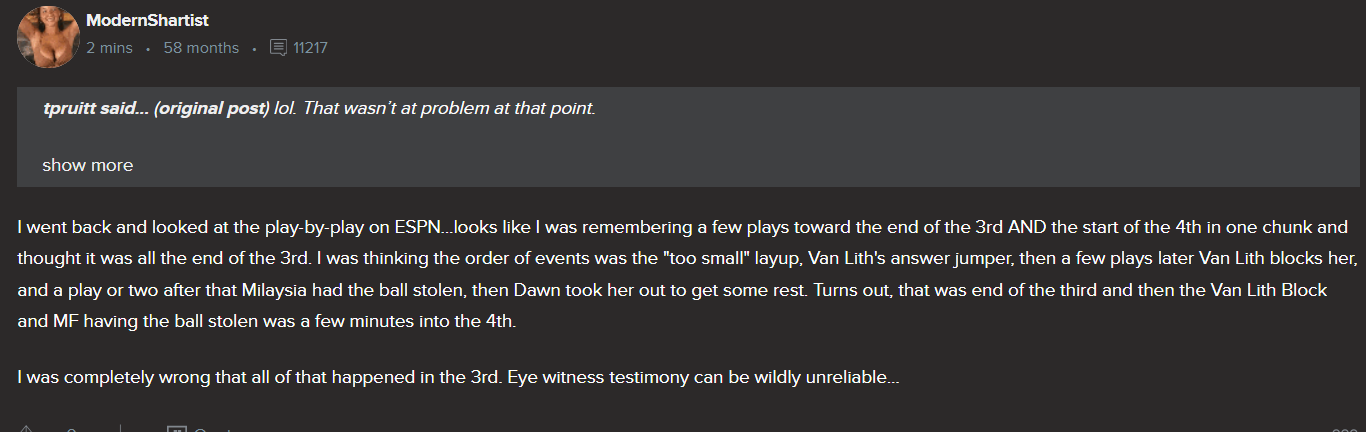The width and height of the screenshot is (1366, 432).
Task: Click the upvote arrow icon below the post
Action: 27,429
